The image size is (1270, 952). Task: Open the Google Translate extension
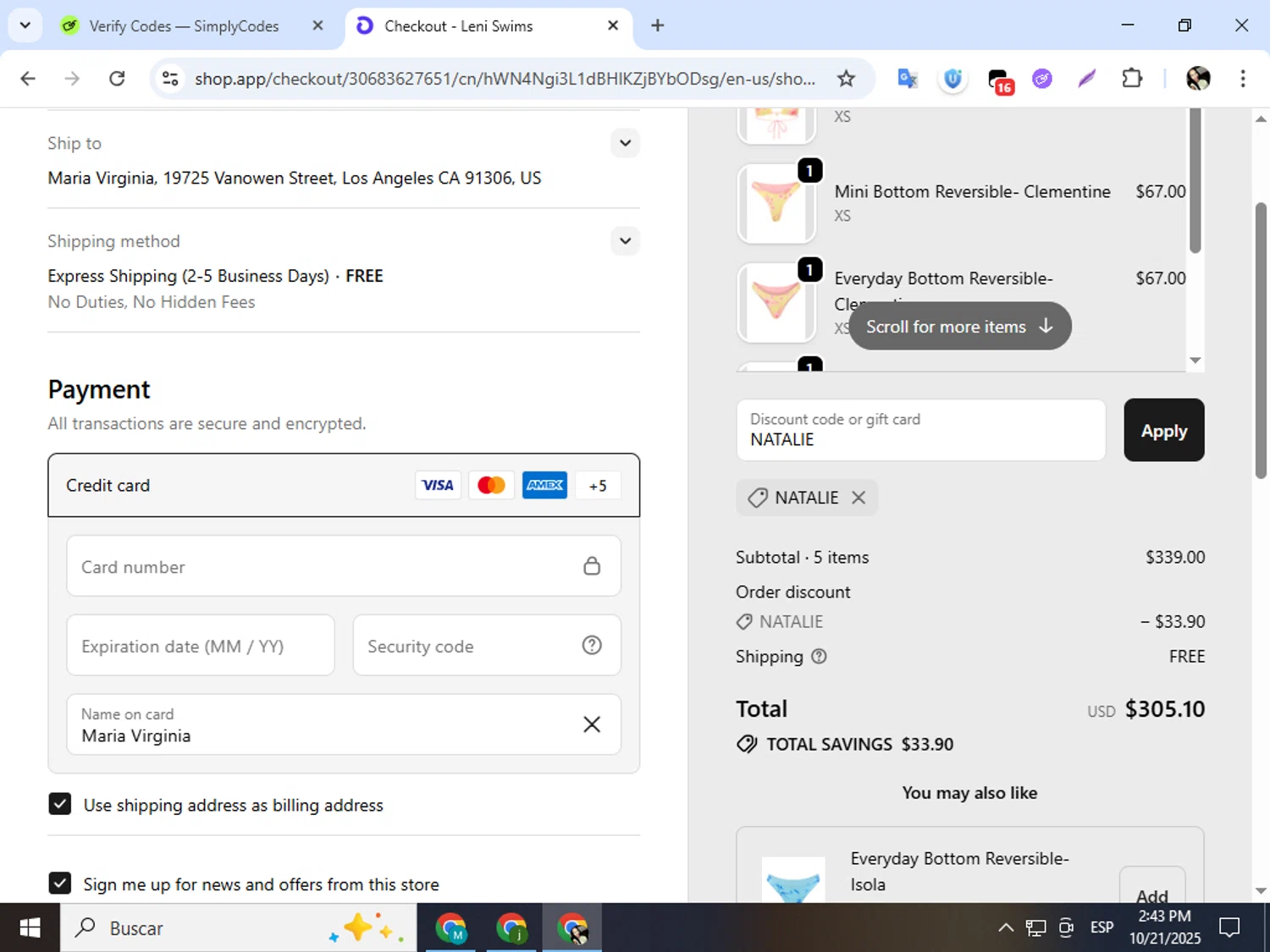pos(908,79)
